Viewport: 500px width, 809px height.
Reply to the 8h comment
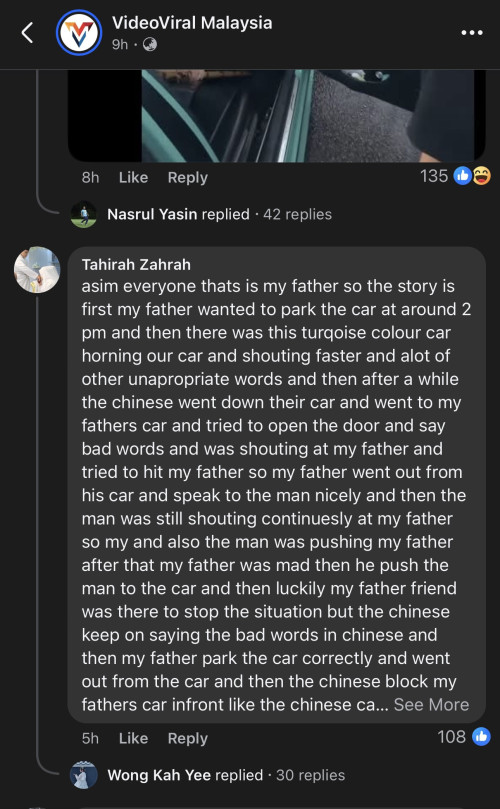coord(188,177)
